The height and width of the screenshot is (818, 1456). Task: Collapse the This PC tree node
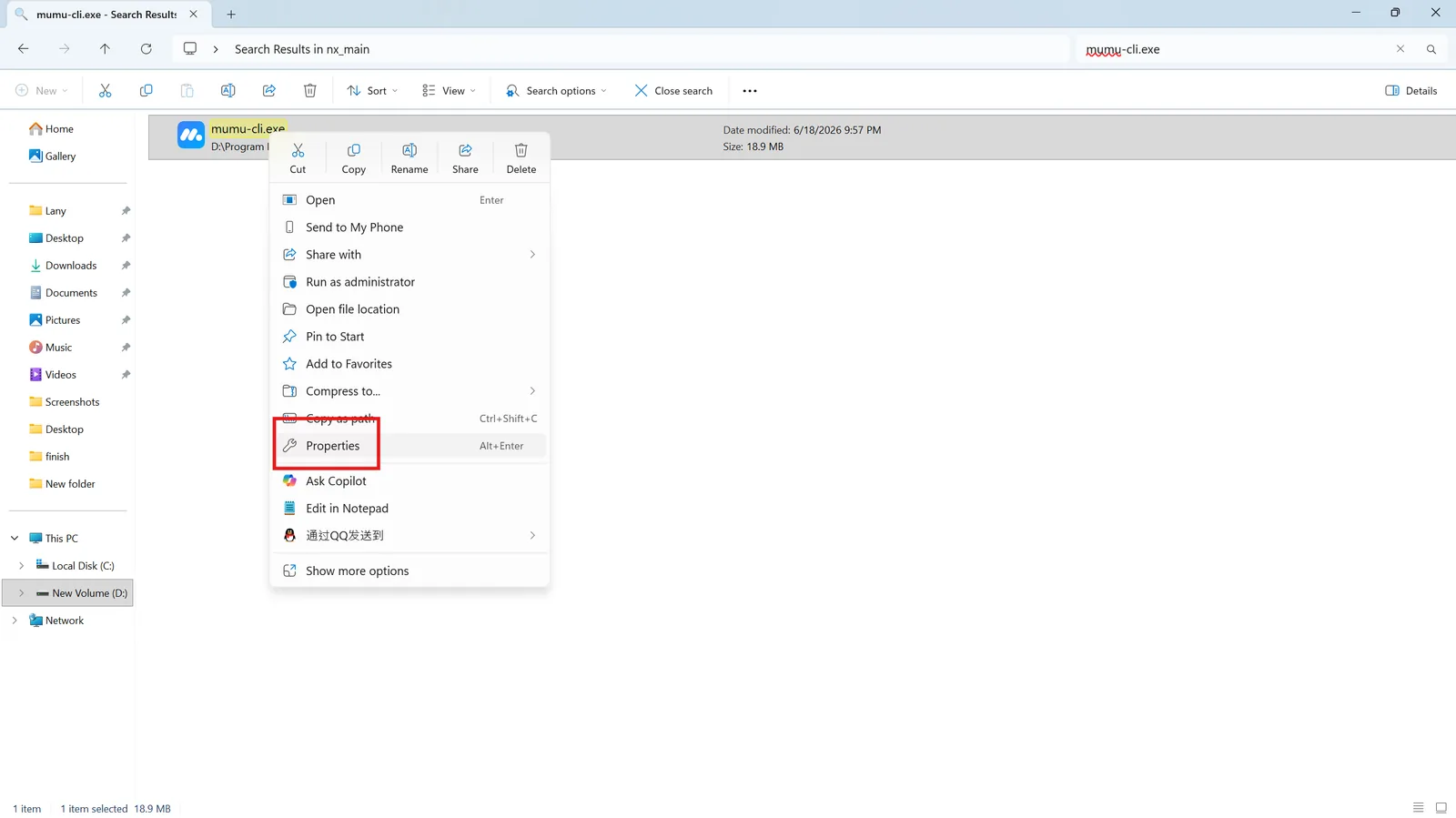click(15, 539)
